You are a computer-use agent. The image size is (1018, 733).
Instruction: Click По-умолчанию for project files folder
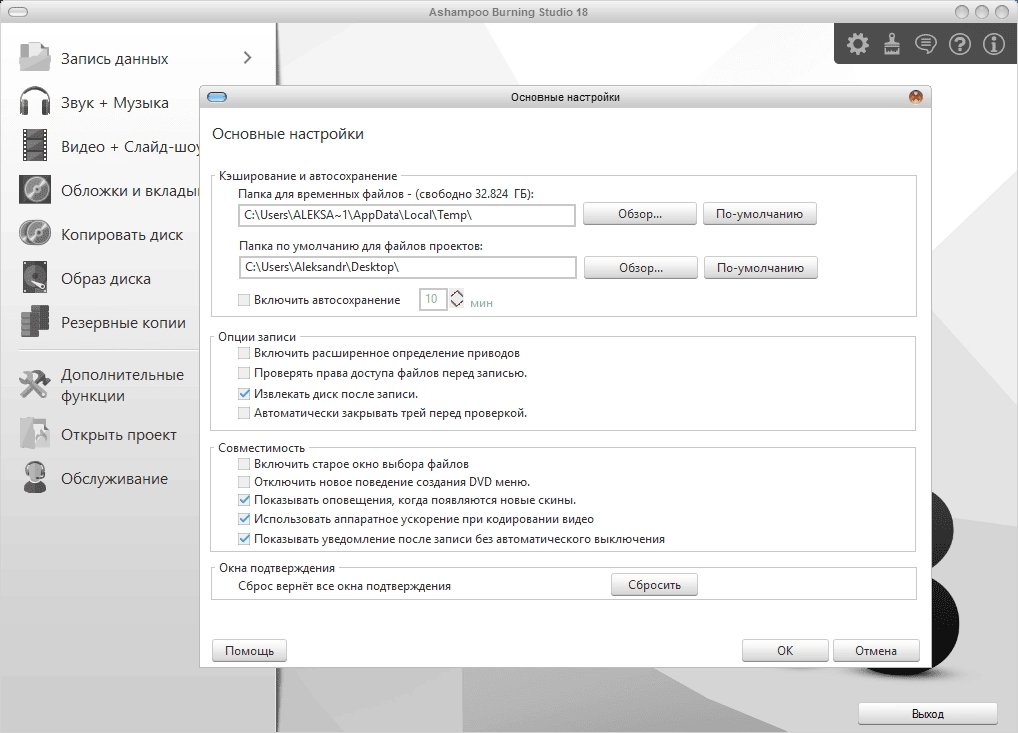pos(761,267)
